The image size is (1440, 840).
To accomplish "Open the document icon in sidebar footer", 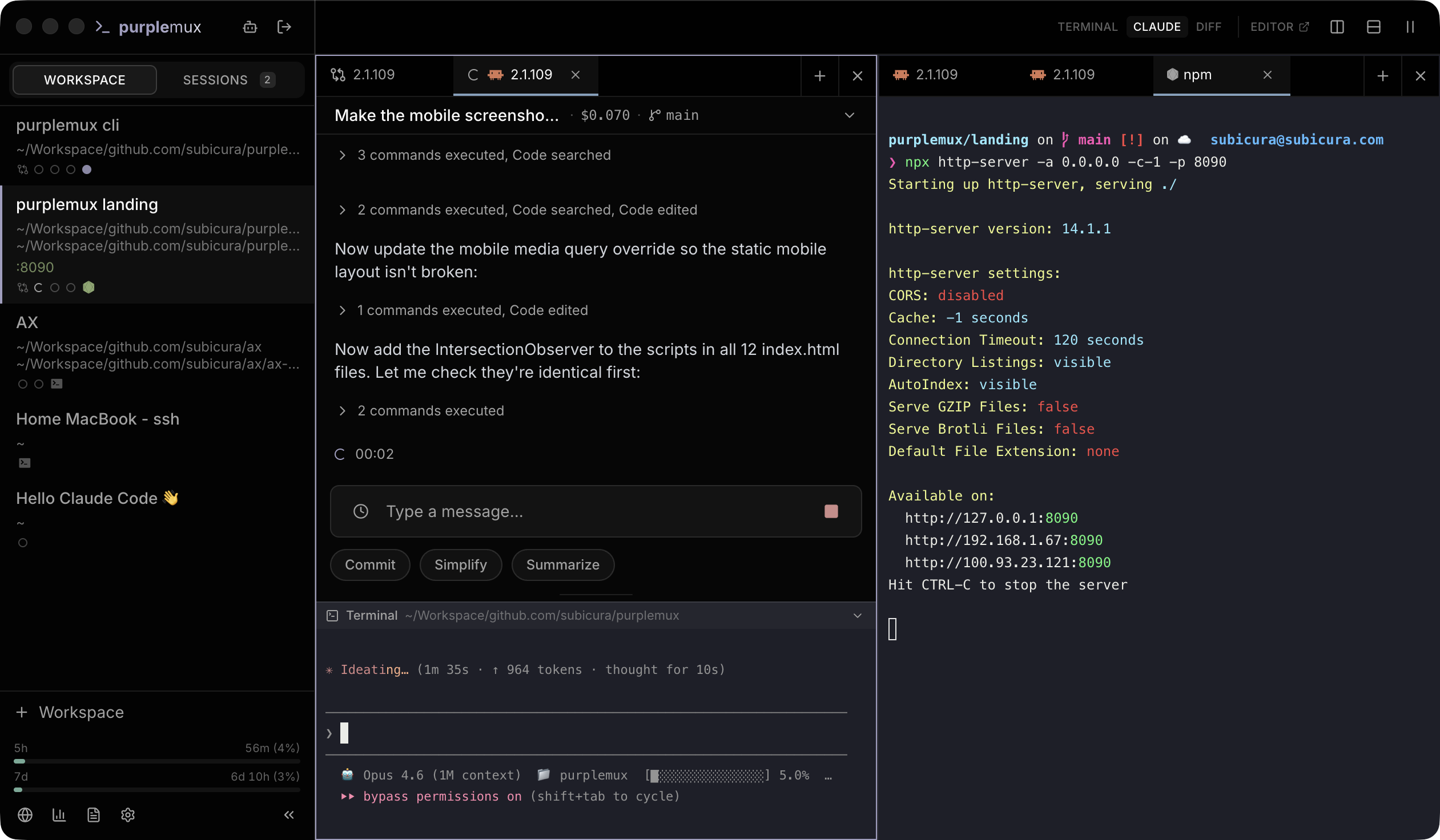I will coord(93,815).
